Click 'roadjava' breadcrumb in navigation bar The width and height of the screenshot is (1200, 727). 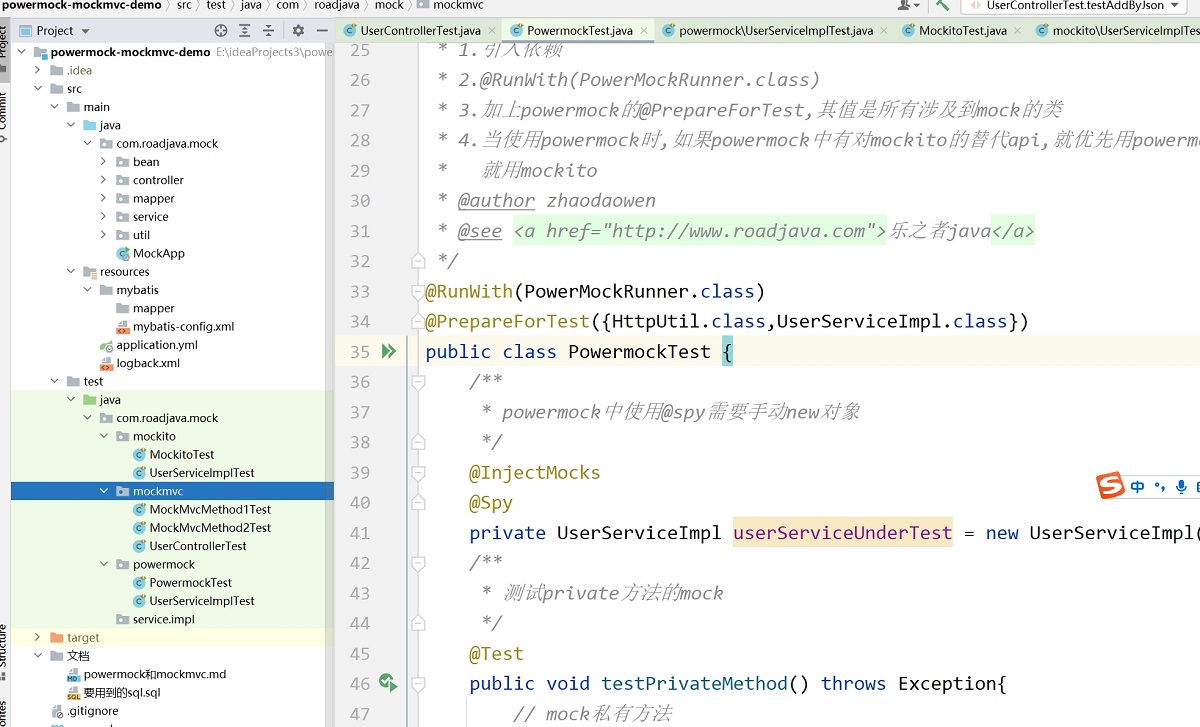(336, 6)
